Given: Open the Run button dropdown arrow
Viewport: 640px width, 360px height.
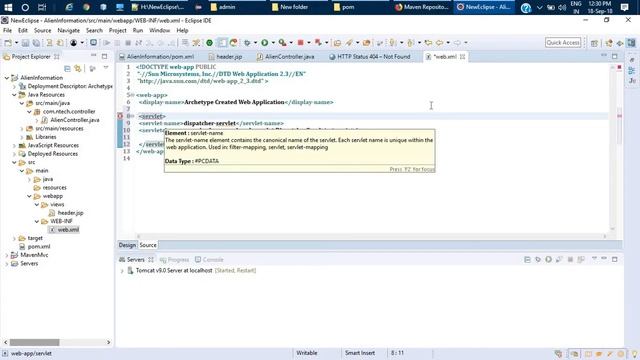Looking at the screenshot, I should coord(273,42).
